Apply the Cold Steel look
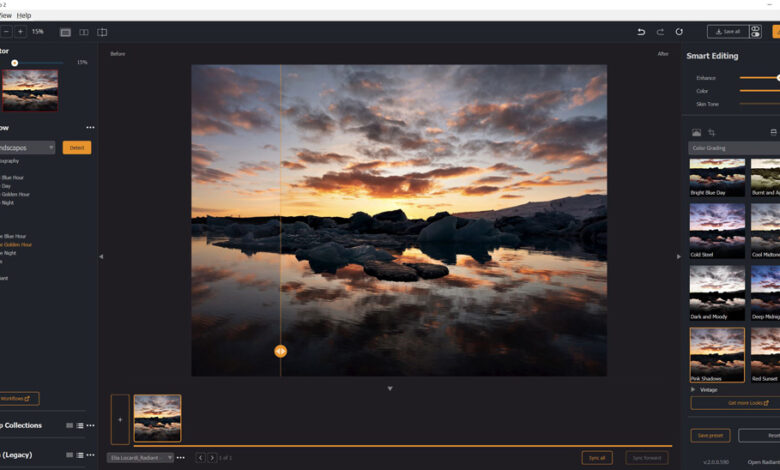The width and height of the screenshot is (780, 470). (x=717, y=230)
